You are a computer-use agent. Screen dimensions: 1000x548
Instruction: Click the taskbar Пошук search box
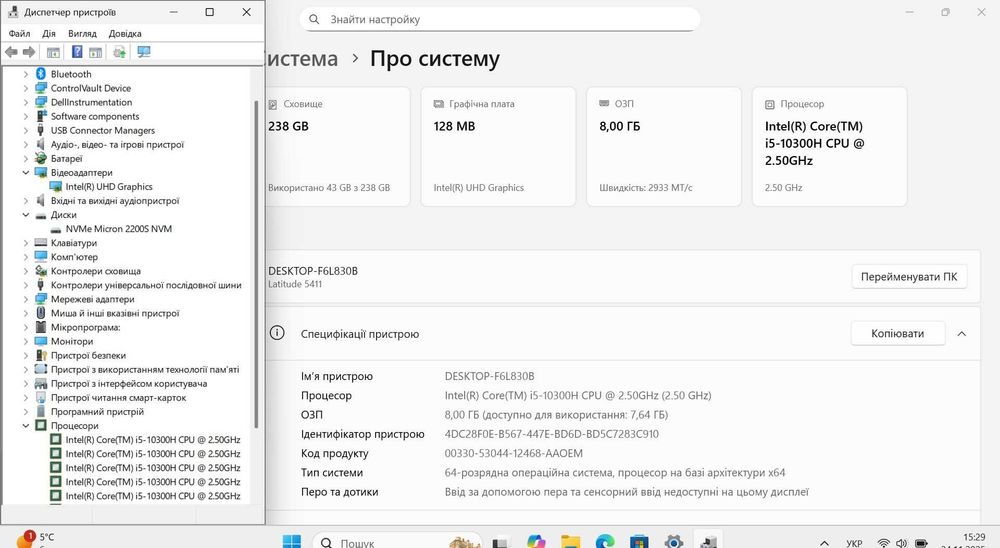397,542
